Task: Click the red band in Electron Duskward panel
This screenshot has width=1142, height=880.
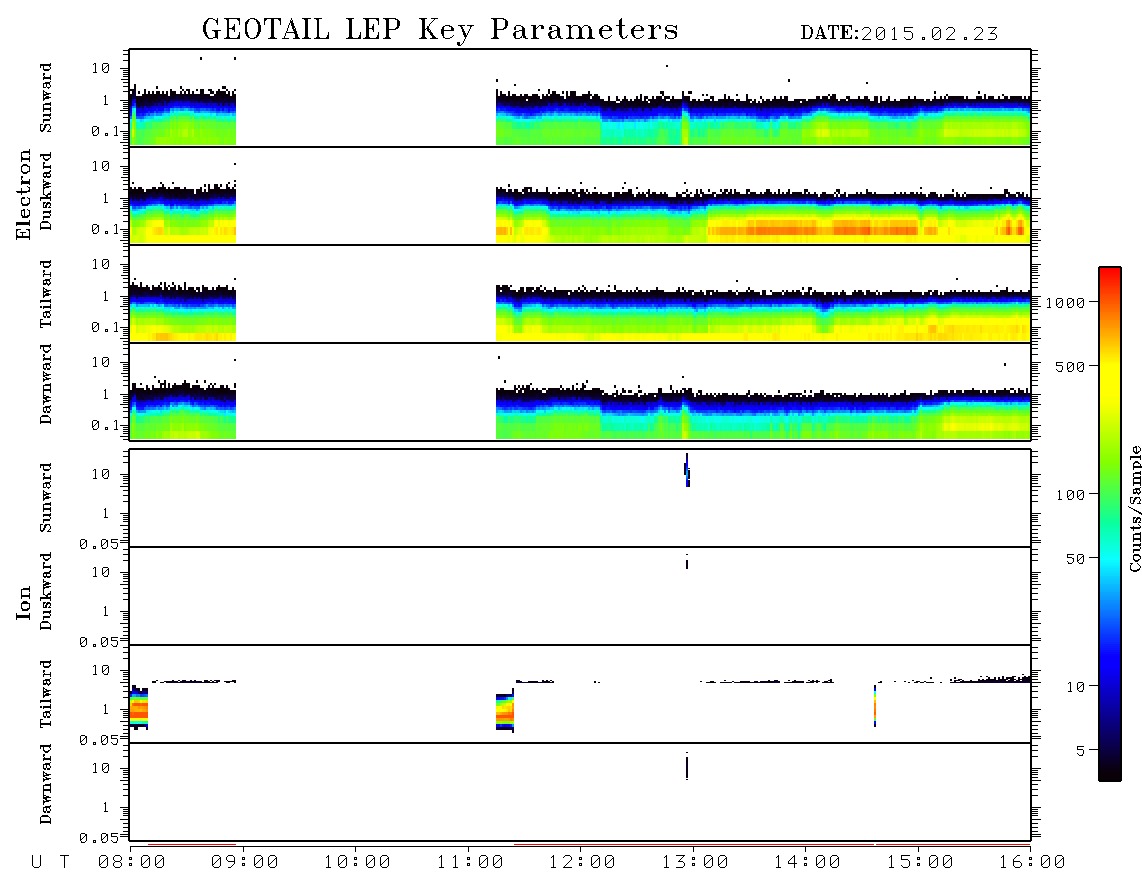Action: 812,229
